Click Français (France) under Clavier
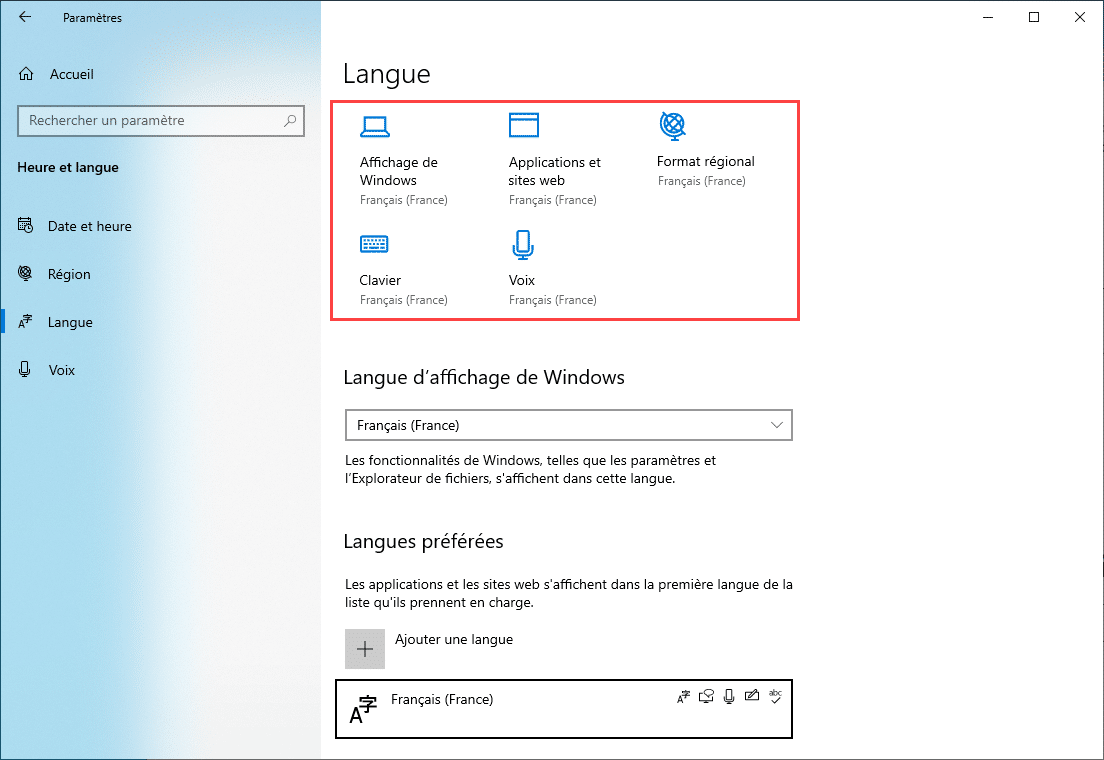The image size is (1104, 760). pos(403,300)
